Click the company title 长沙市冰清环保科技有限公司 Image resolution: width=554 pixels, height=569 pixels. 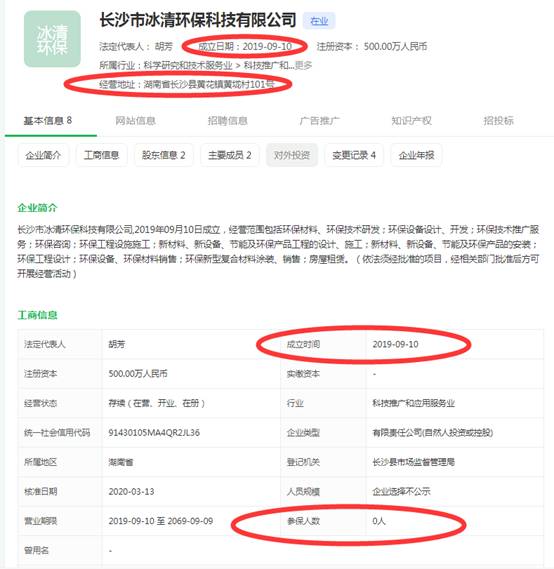[198, 20]
